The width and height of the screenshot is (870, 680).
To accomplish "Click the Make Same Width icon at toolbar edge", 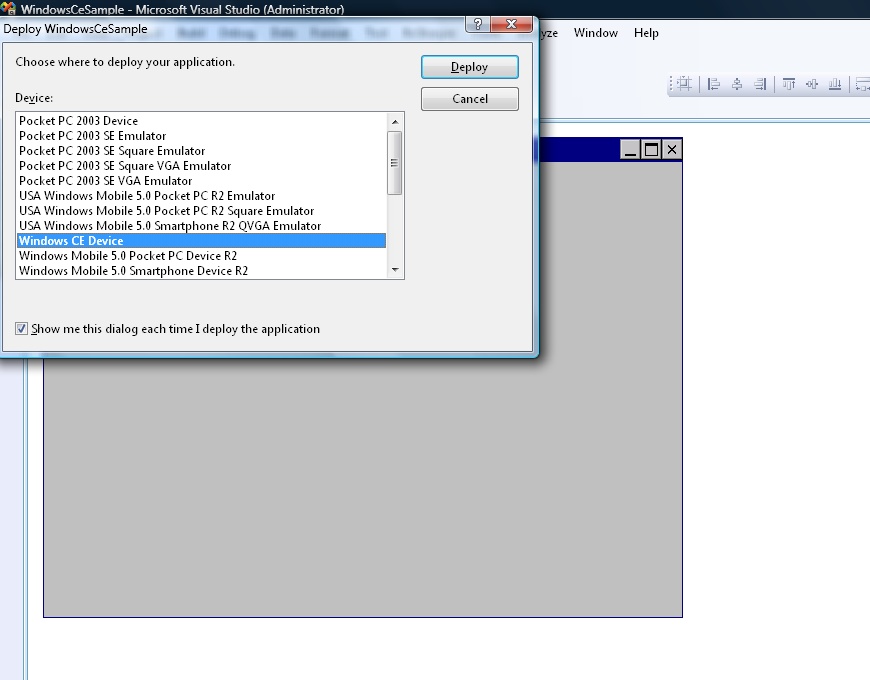I will pyautogui.click(x=863, y=84).
